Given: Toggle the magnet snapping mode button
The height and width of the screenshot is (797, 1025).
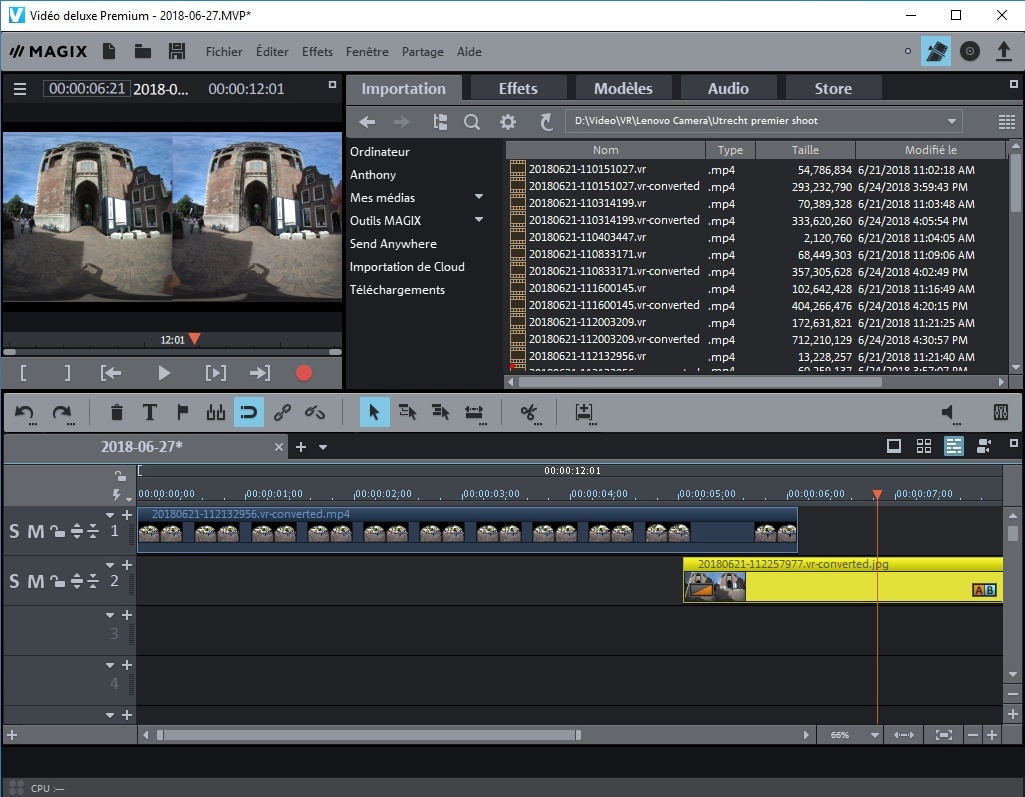Looking at the screenshot, I should [249, 412].
